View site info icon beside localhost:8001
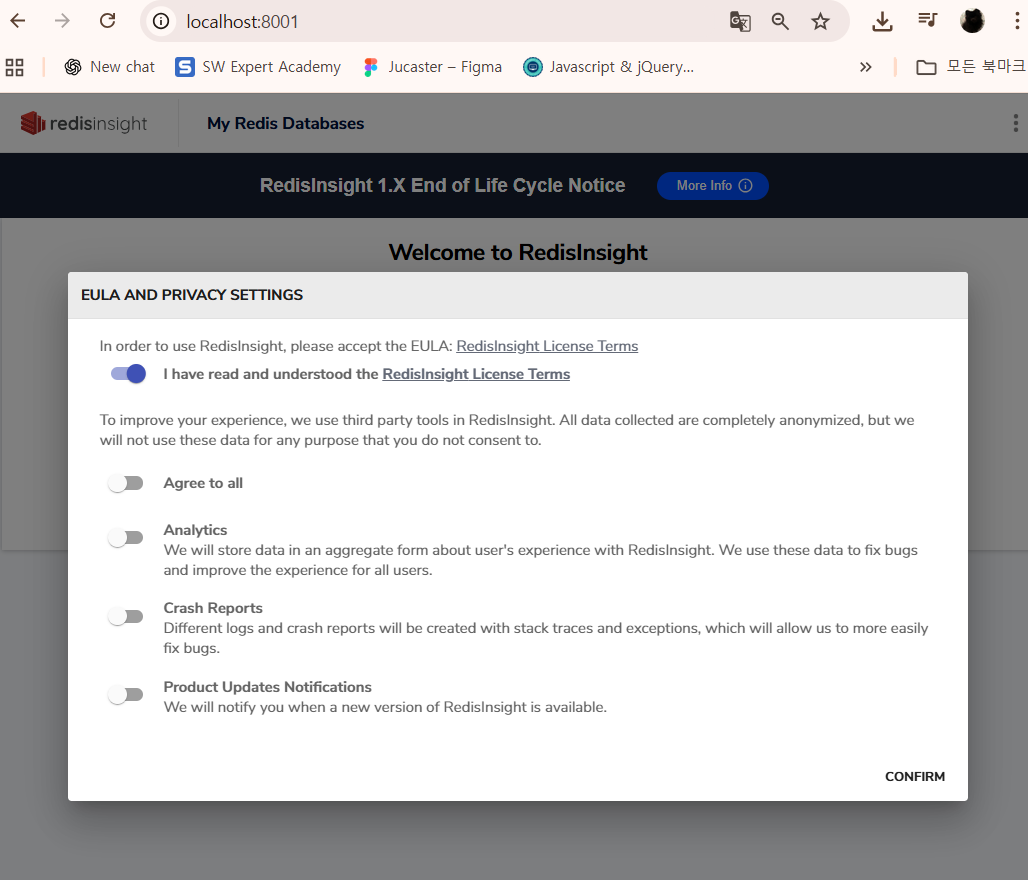The height and width of the screenshot is (880, 1028). (x=161, y=22)
